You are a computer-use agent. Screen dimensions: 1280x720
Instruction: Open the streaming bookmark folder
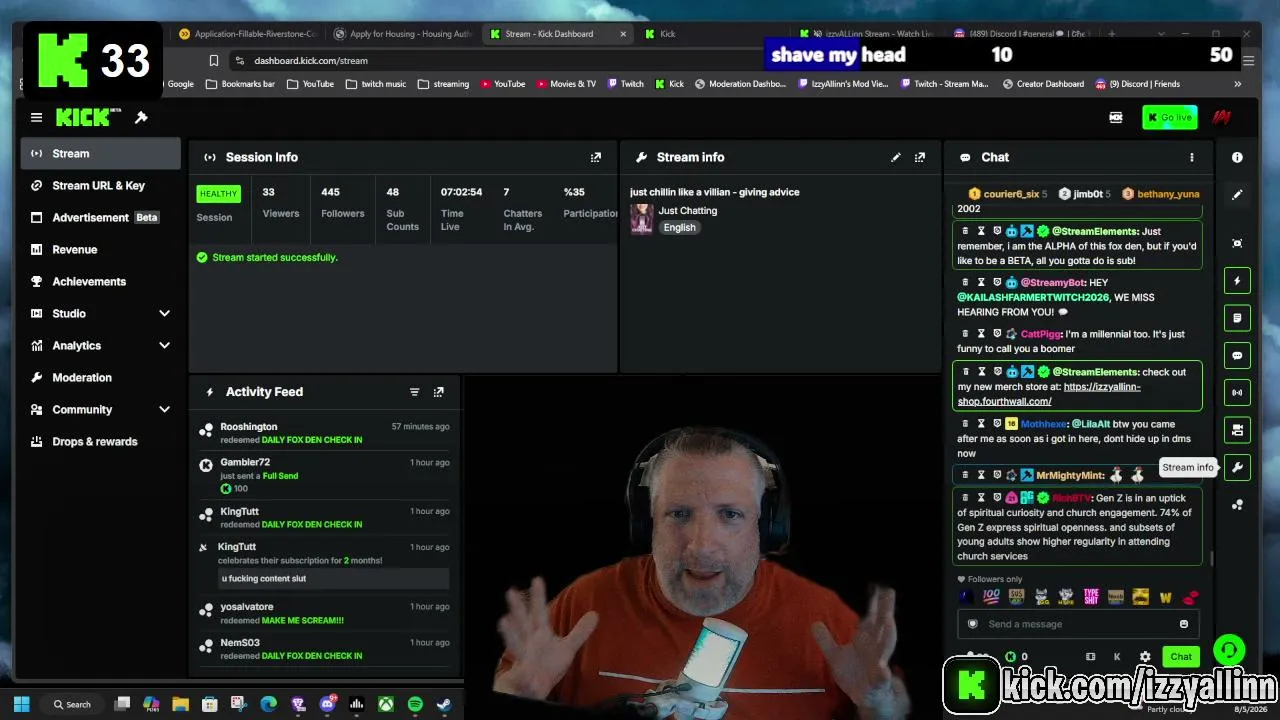tap(444, 84)
